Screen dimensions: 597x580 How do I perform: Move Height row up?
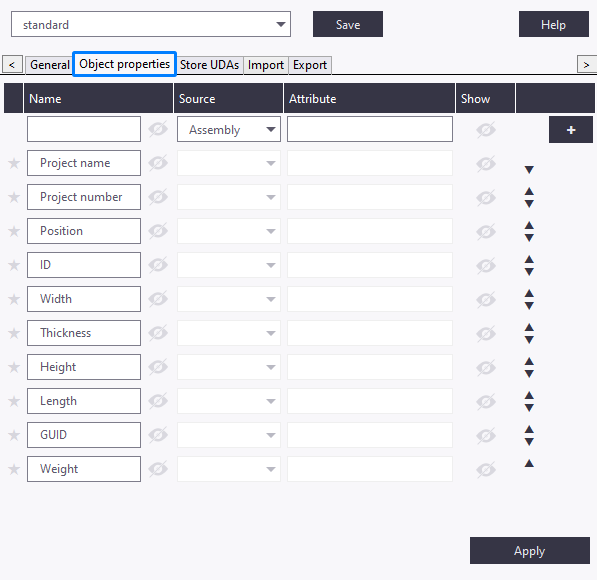coord(529,361)
